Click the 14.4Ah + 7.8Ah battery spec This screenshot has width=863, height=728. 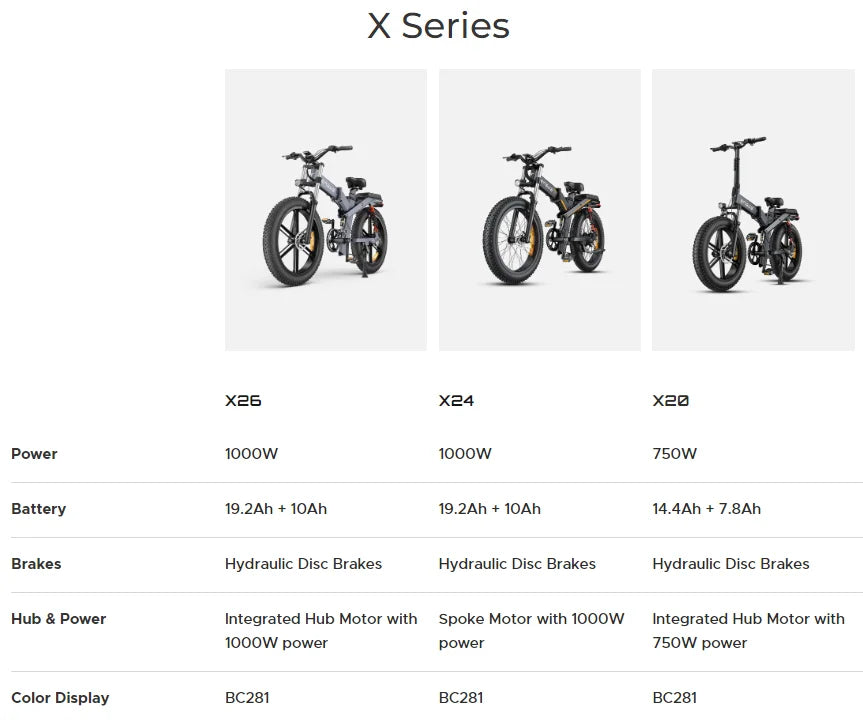(x=707, y=509)
